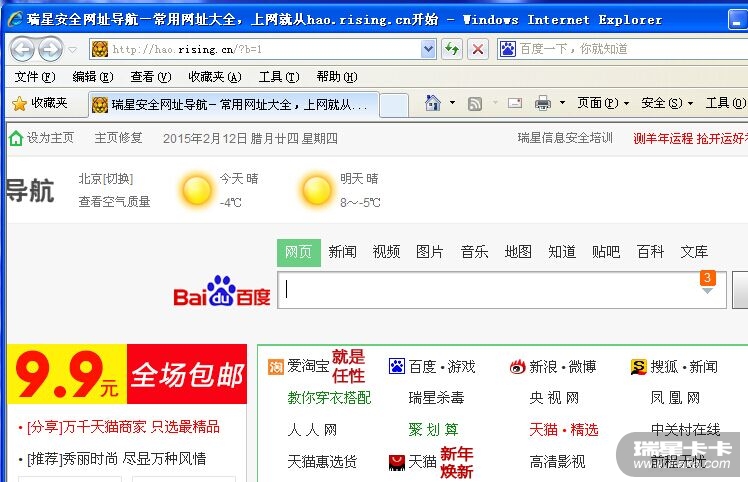This screenshot has width=748, height=482.
Task: Focus the Baidu toolbar search field
Action: point(632,49)
